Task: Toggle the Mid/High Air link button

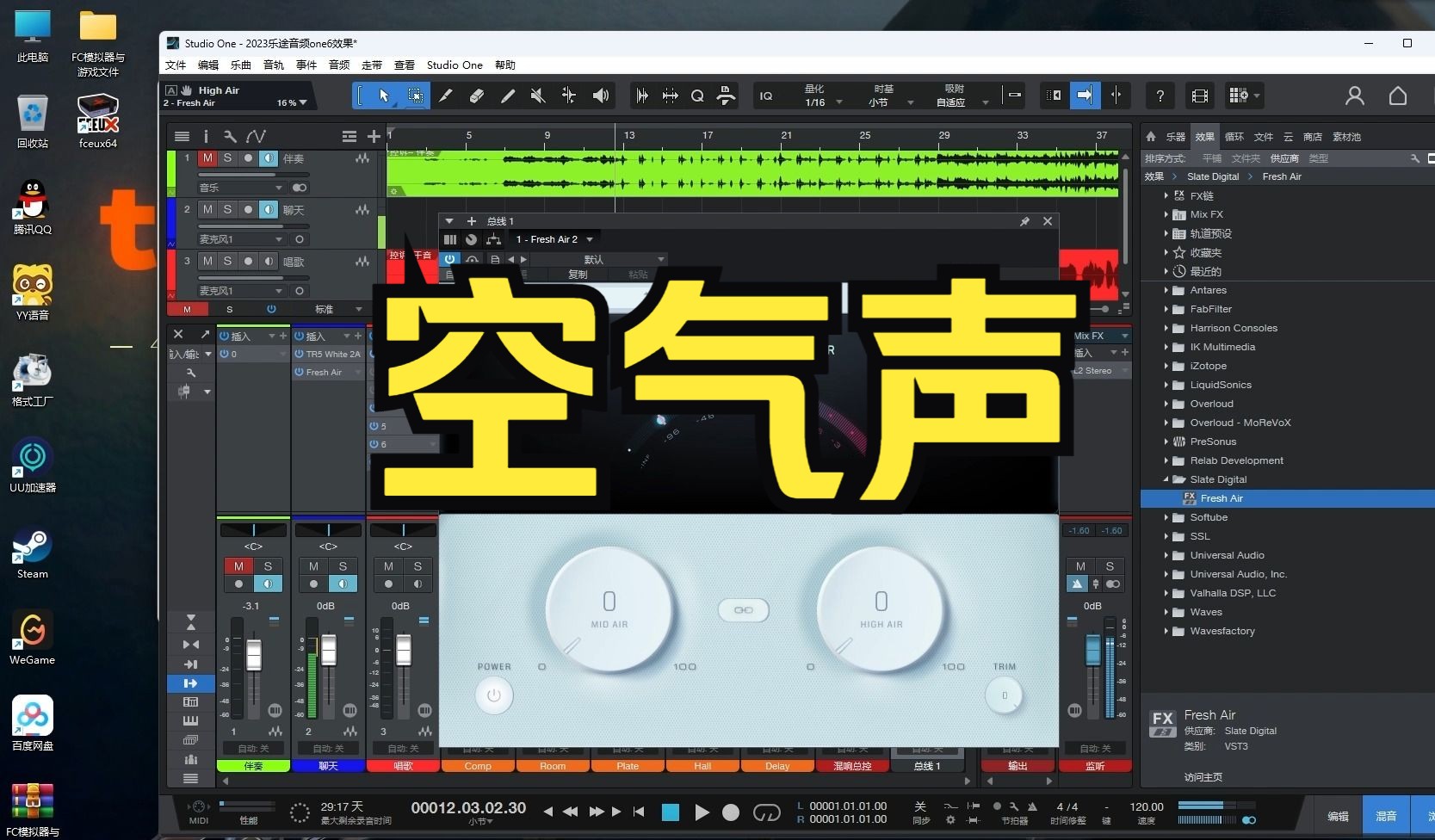Action: click(x=743, y=610)
